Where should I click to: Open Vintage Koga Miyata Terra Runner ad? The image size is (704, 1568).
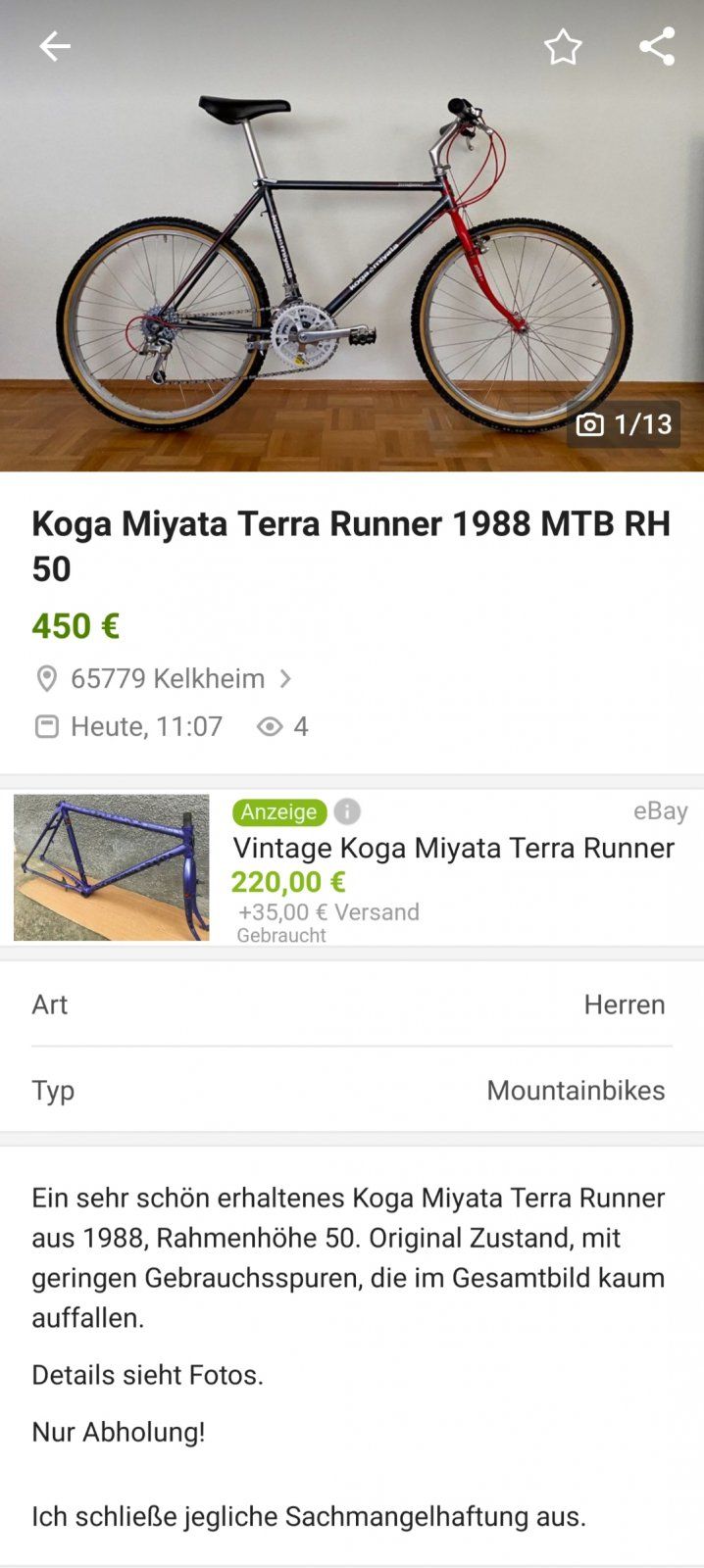453,848
